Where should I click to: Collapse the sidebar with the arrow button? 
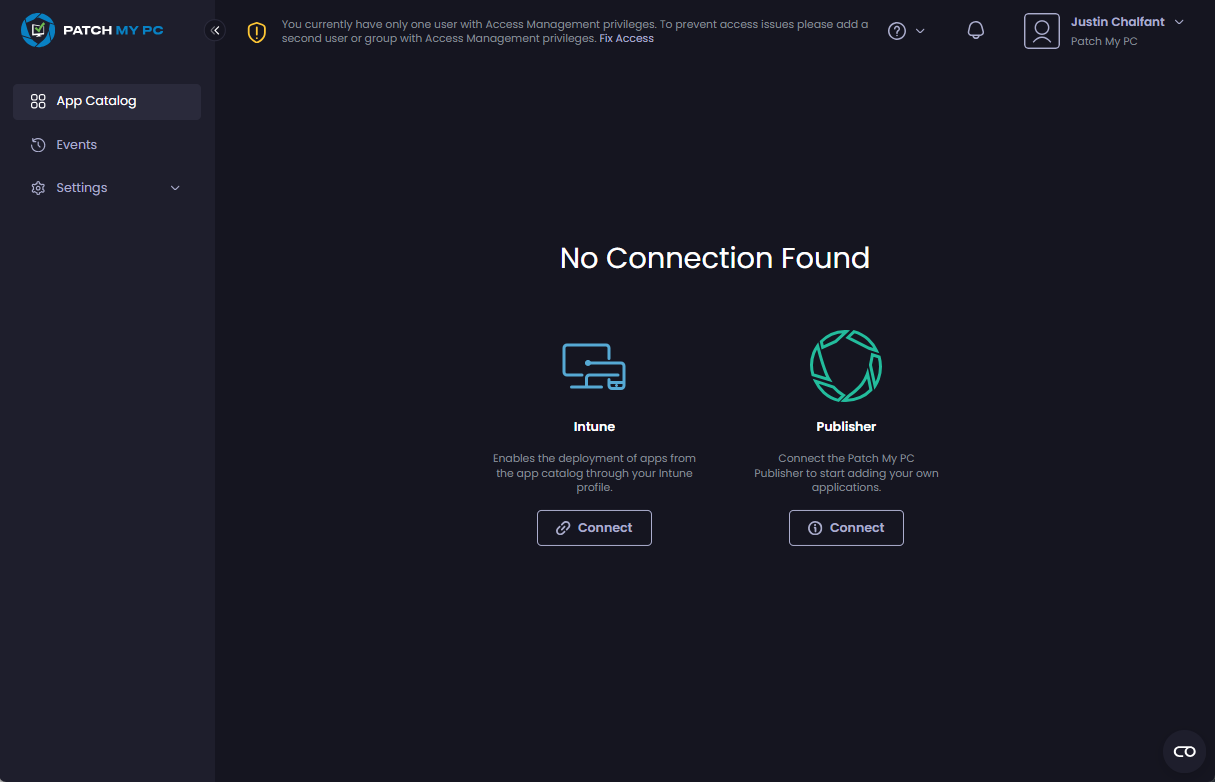215,30
